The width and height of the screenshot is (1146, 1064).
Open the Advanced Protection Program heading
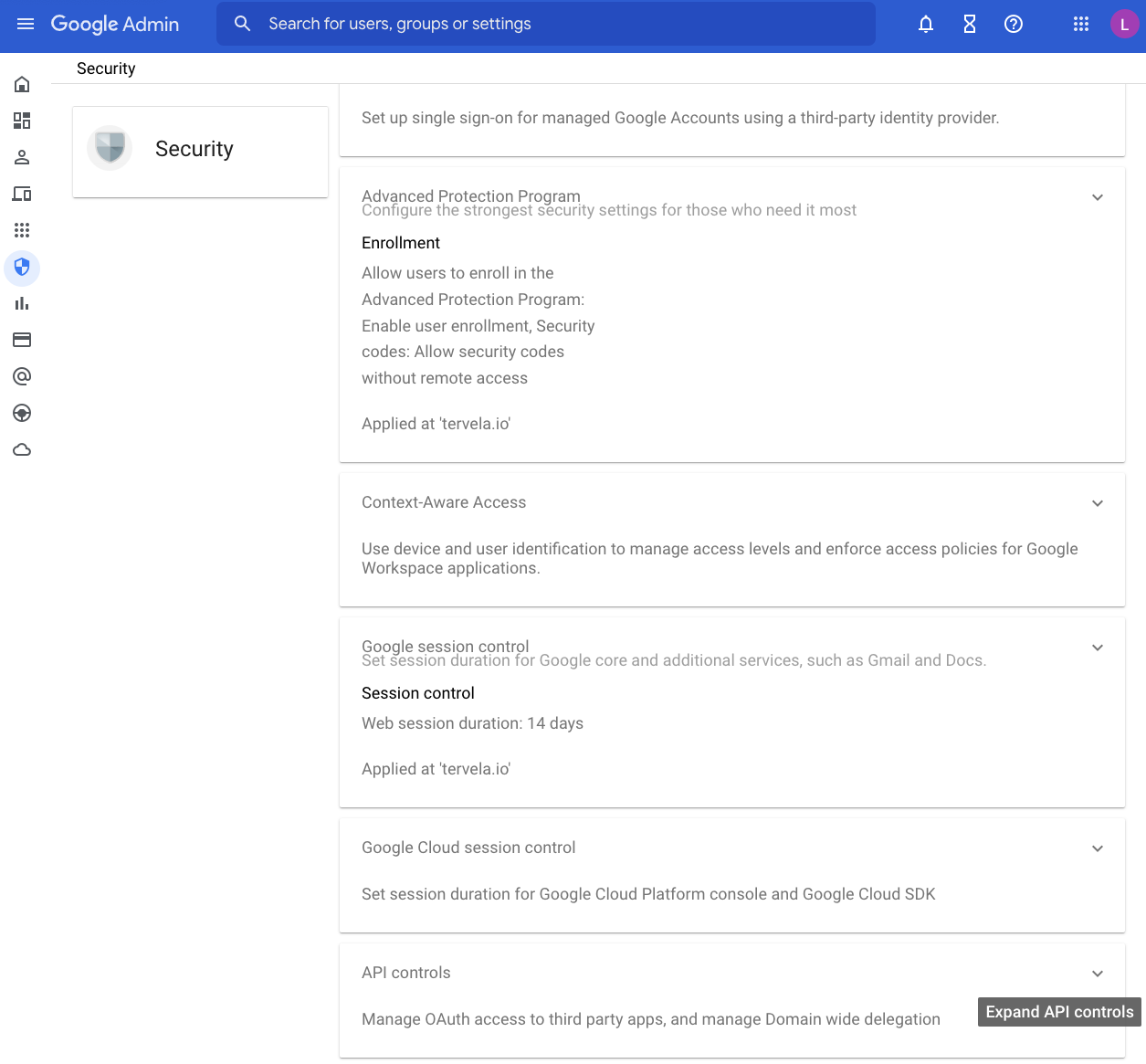[x=471, y=195]
